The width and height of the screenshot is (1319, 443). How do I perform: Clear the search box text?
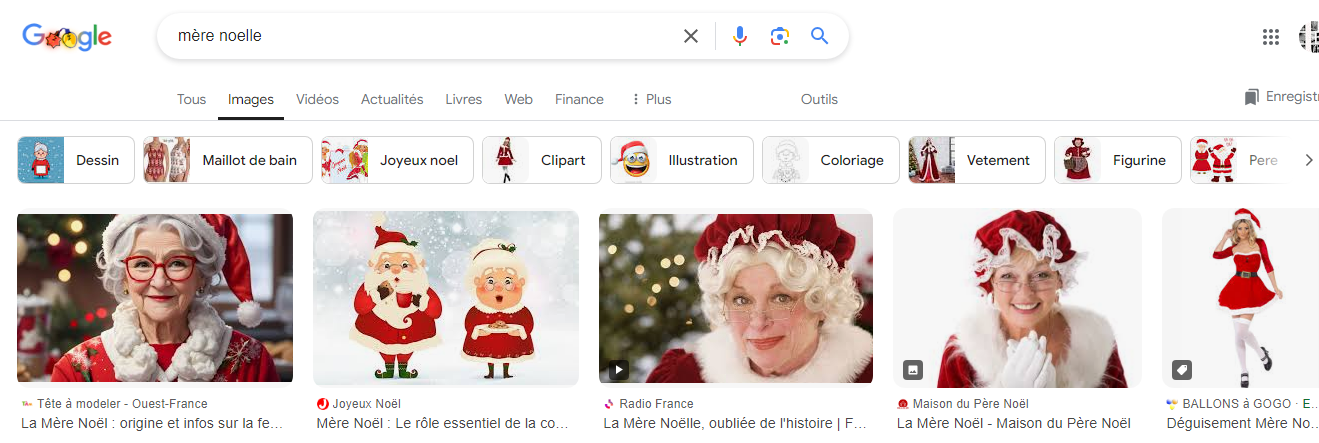(x=691, y=36)
